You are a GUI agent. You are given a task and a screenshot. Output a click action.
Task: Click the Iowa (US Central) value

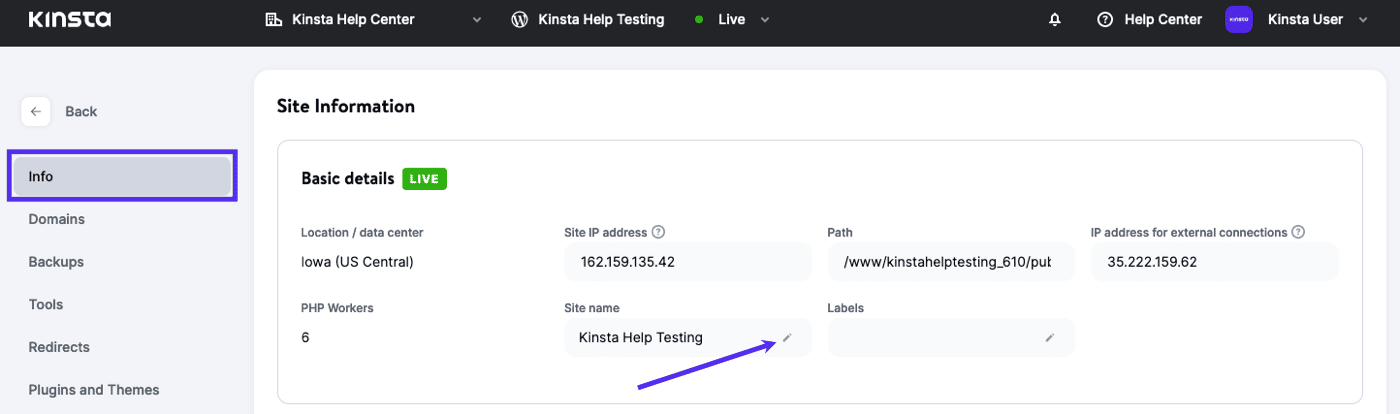pos(357,262)
